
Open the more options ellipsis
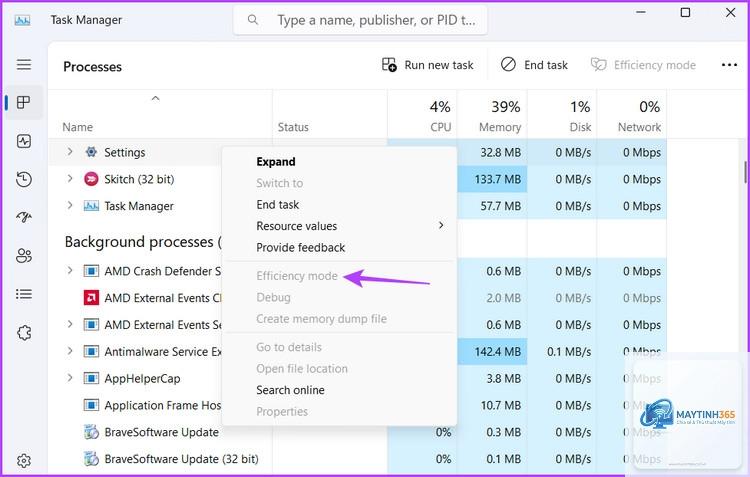[x=729, y=65]
